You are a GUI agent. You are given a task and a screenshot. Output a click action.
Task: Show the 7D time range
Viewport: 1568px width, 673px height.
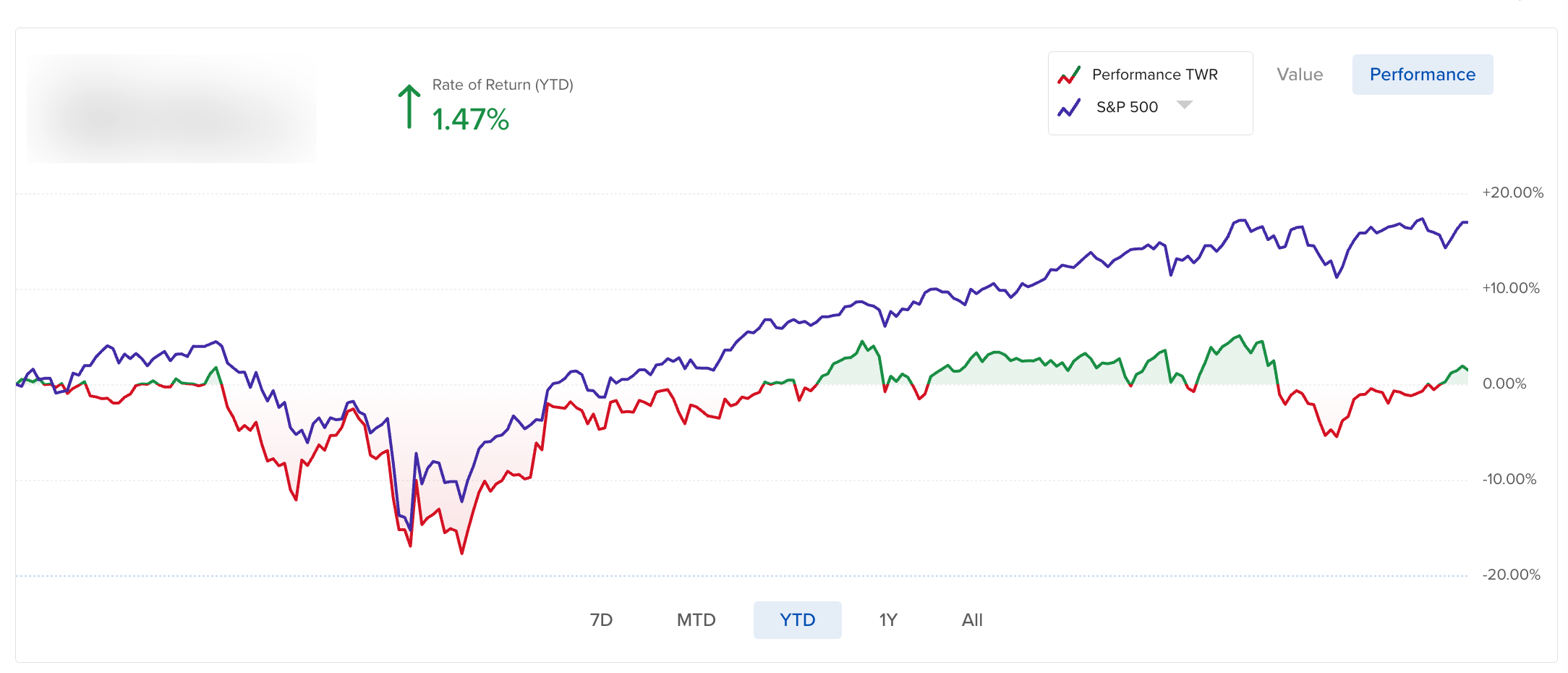point(601,620)
